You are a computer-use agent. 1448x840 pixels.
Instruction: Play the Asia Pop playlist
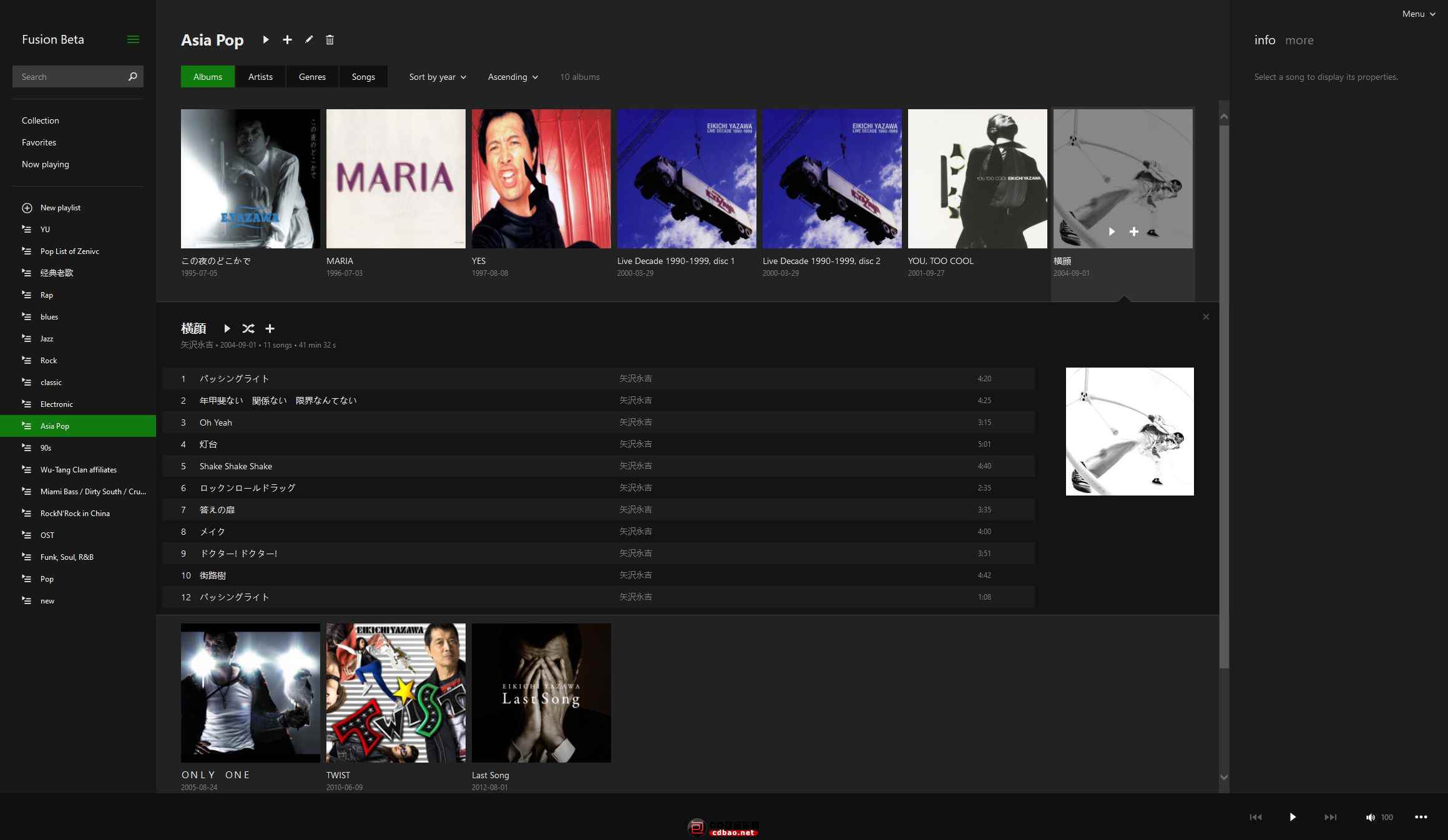tap(266, 40)
